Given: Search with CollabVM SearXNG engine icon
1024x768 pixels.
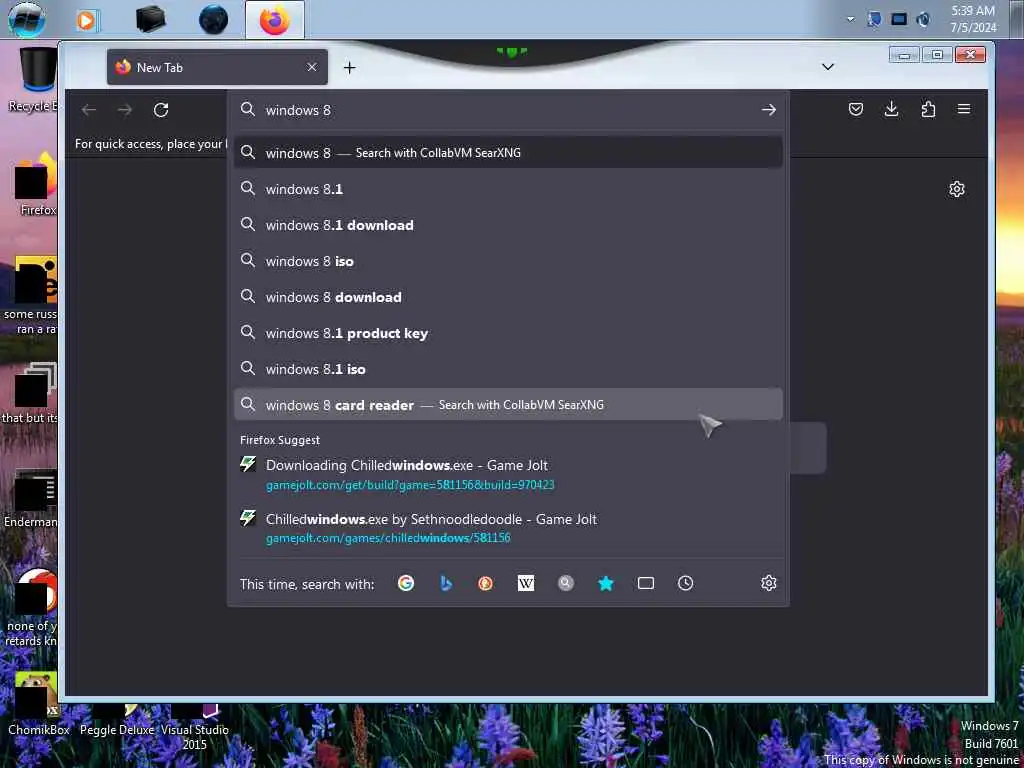Looking at the screenshot, I should tap(566, 583).
